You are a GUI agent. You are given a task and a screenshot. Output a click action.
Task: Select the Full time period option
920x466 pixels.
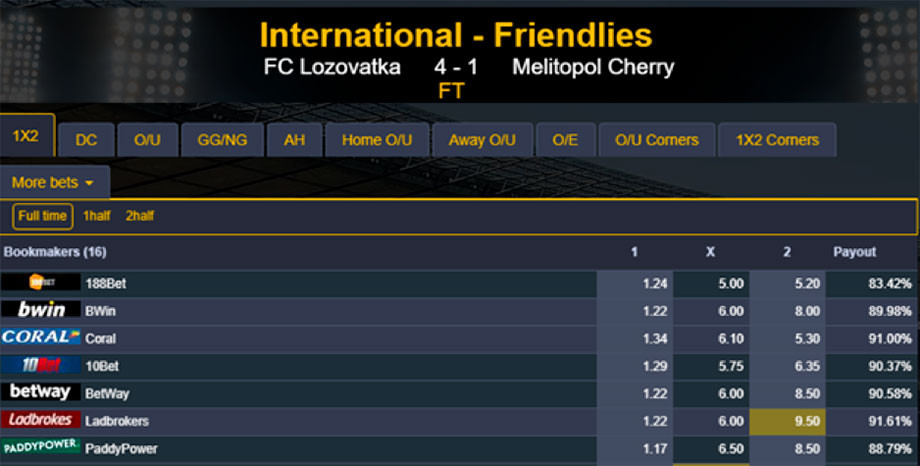click(x=42, y=216)
